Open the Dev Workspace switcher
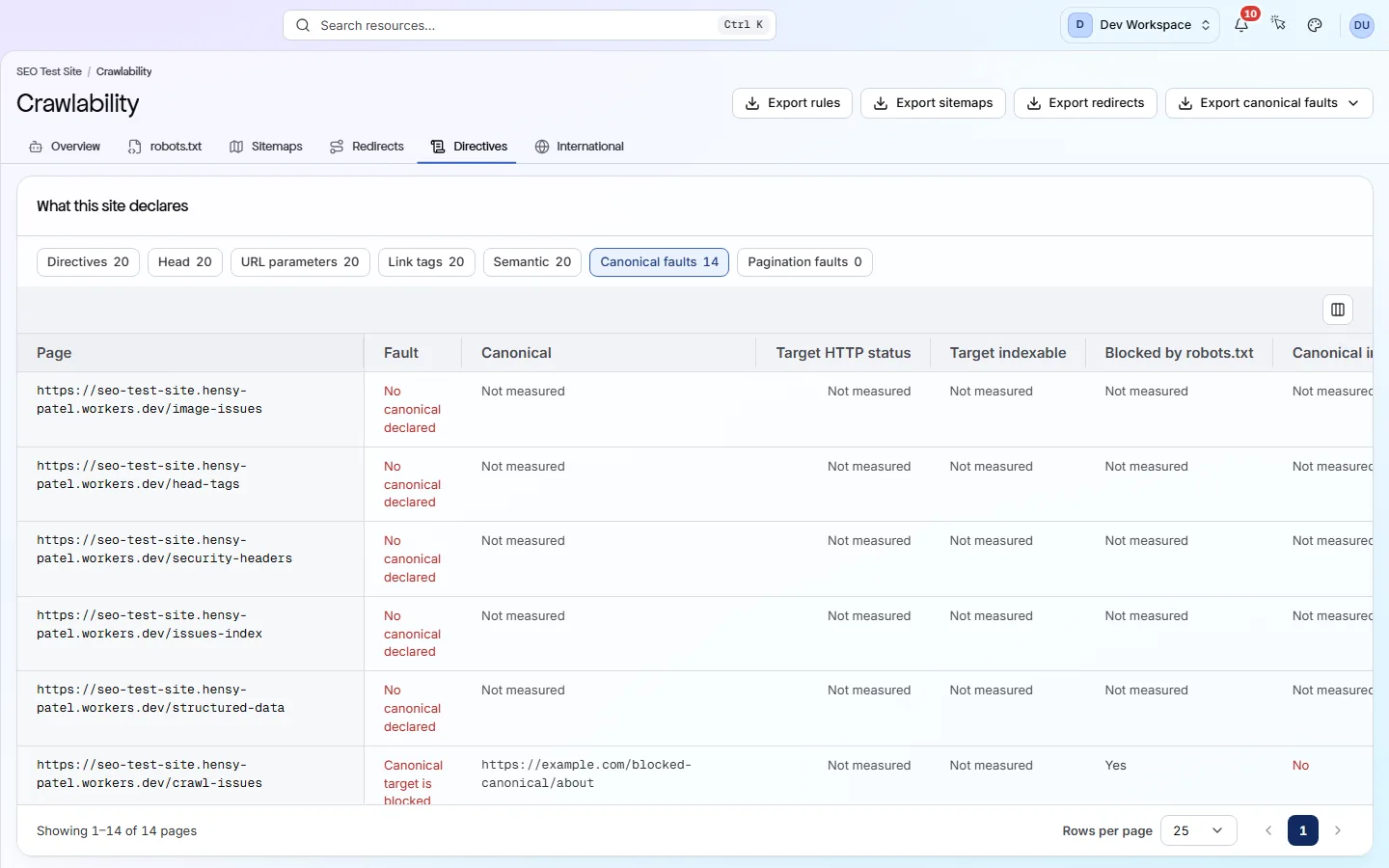Image resolution: width=1389 pixels, height=868 pixels. tap(1140, 25)
